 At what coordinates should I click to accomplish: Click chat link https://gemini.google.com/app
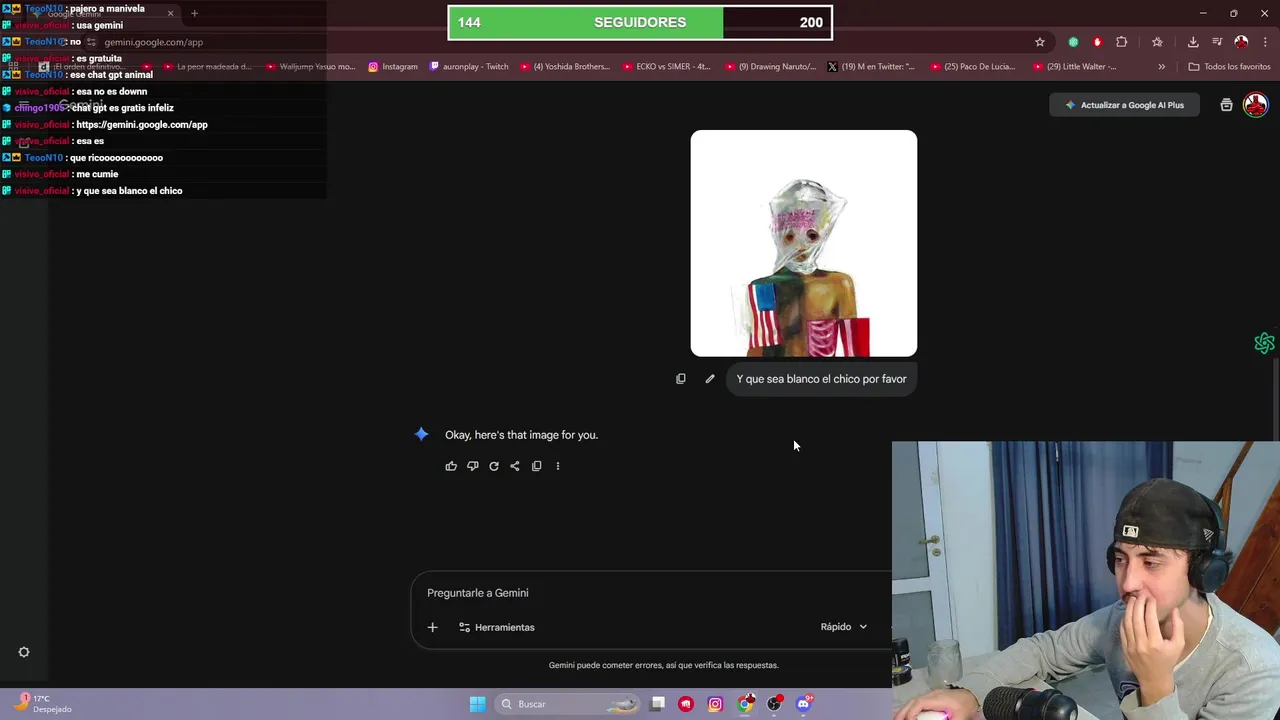coord(142,125)
